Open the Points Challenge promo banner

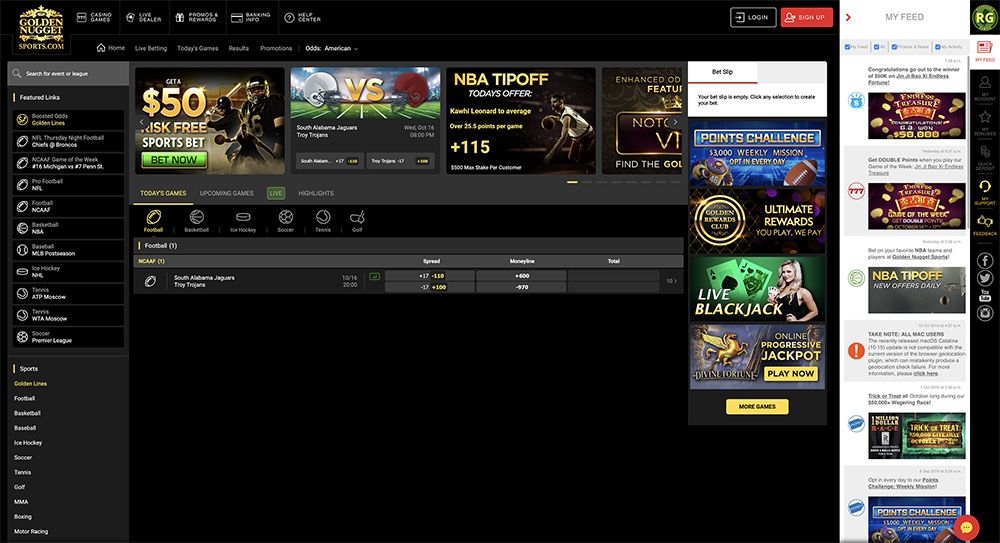757,154
